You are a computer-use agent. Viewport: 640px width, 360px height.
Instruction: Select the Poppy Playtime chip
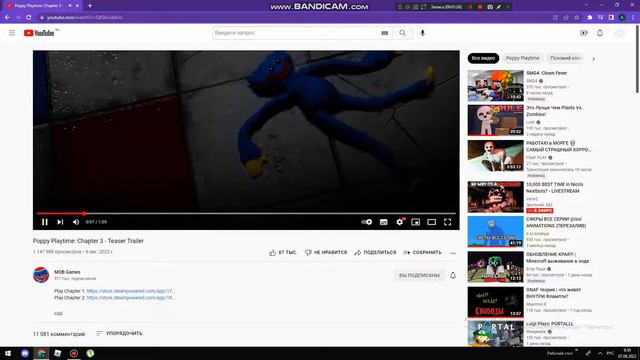coord(522,58)
